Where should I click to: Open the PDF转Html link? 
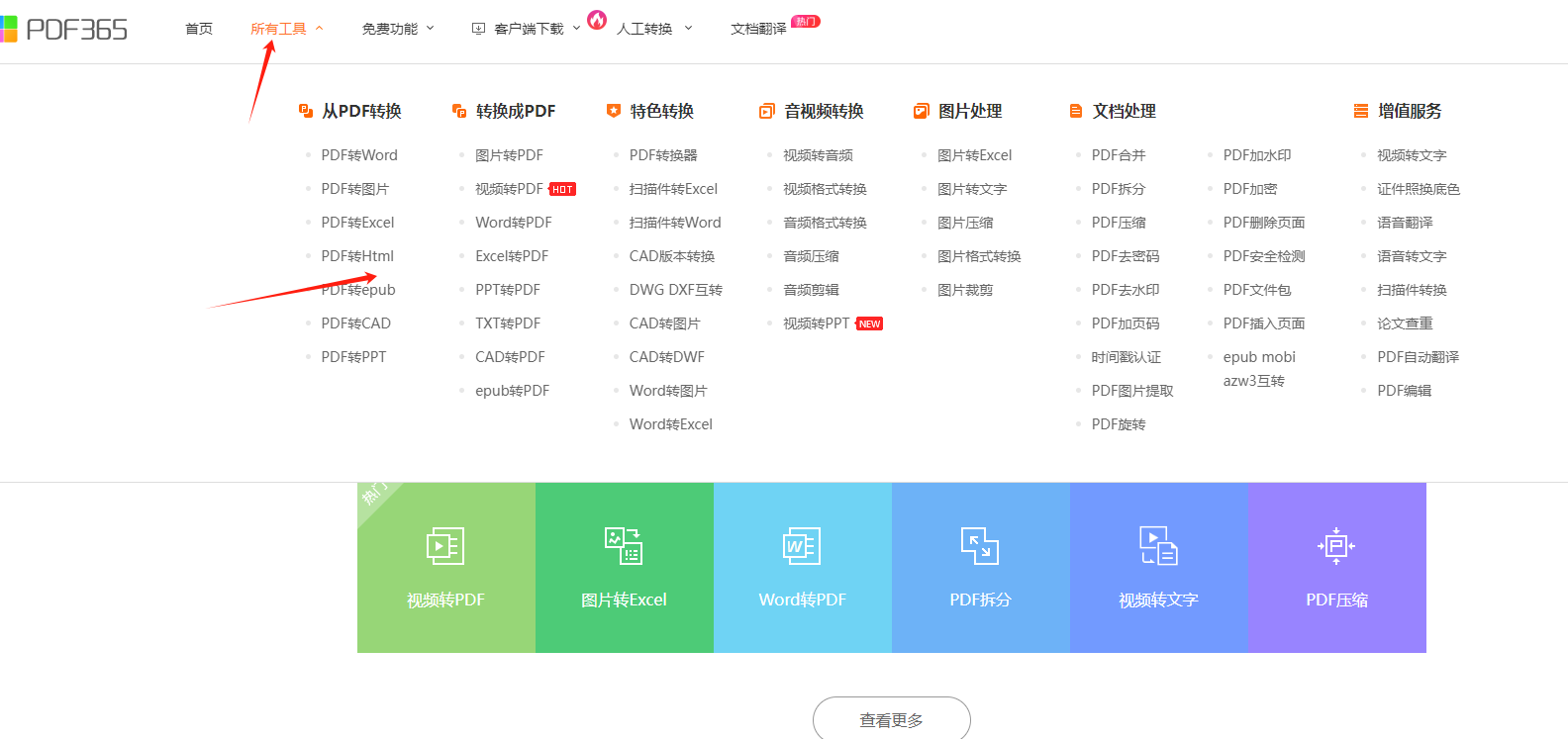(357, 256)
